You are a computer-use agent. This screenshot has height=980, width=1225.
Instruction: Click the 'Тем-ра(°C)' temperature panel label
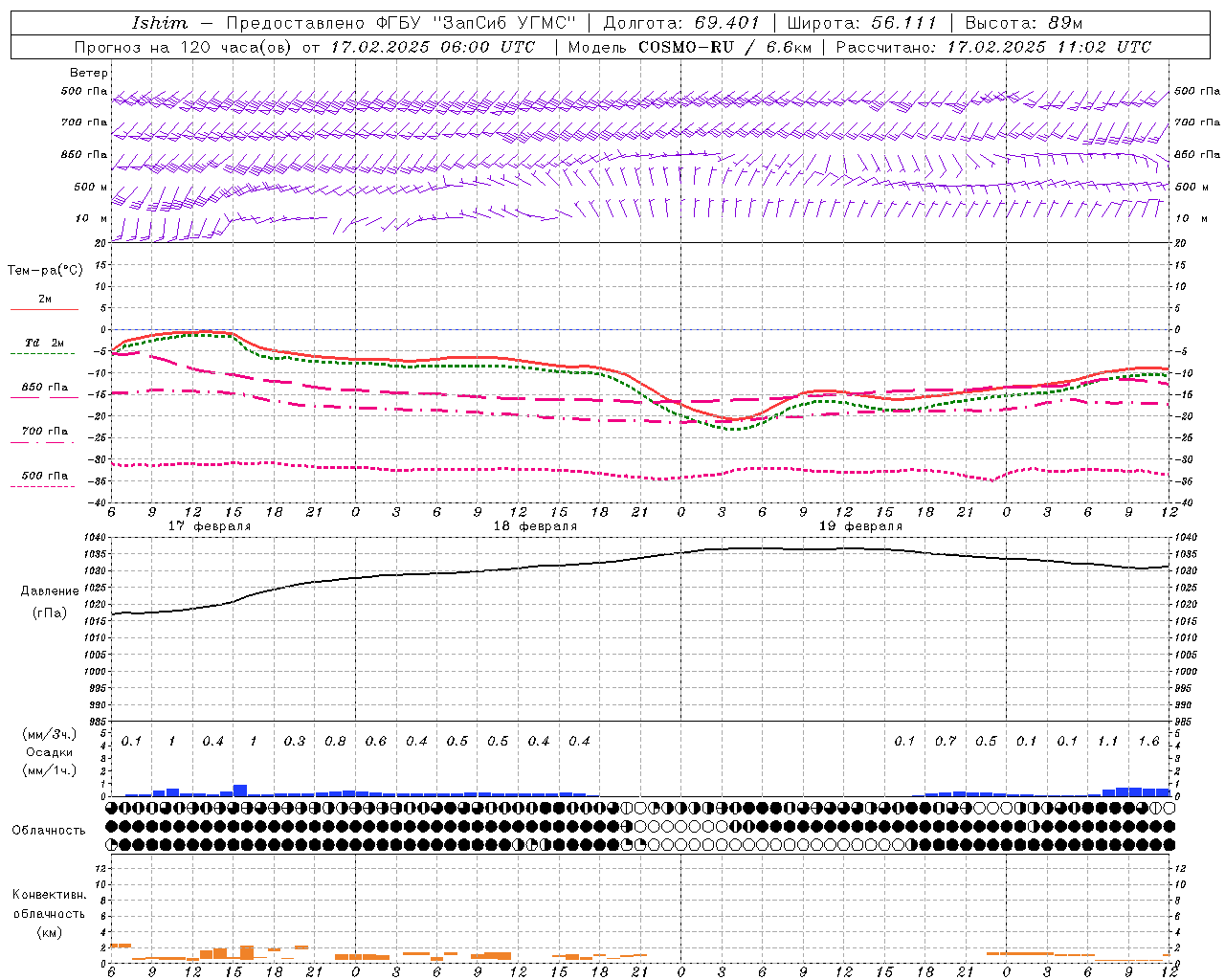(45, 271)
